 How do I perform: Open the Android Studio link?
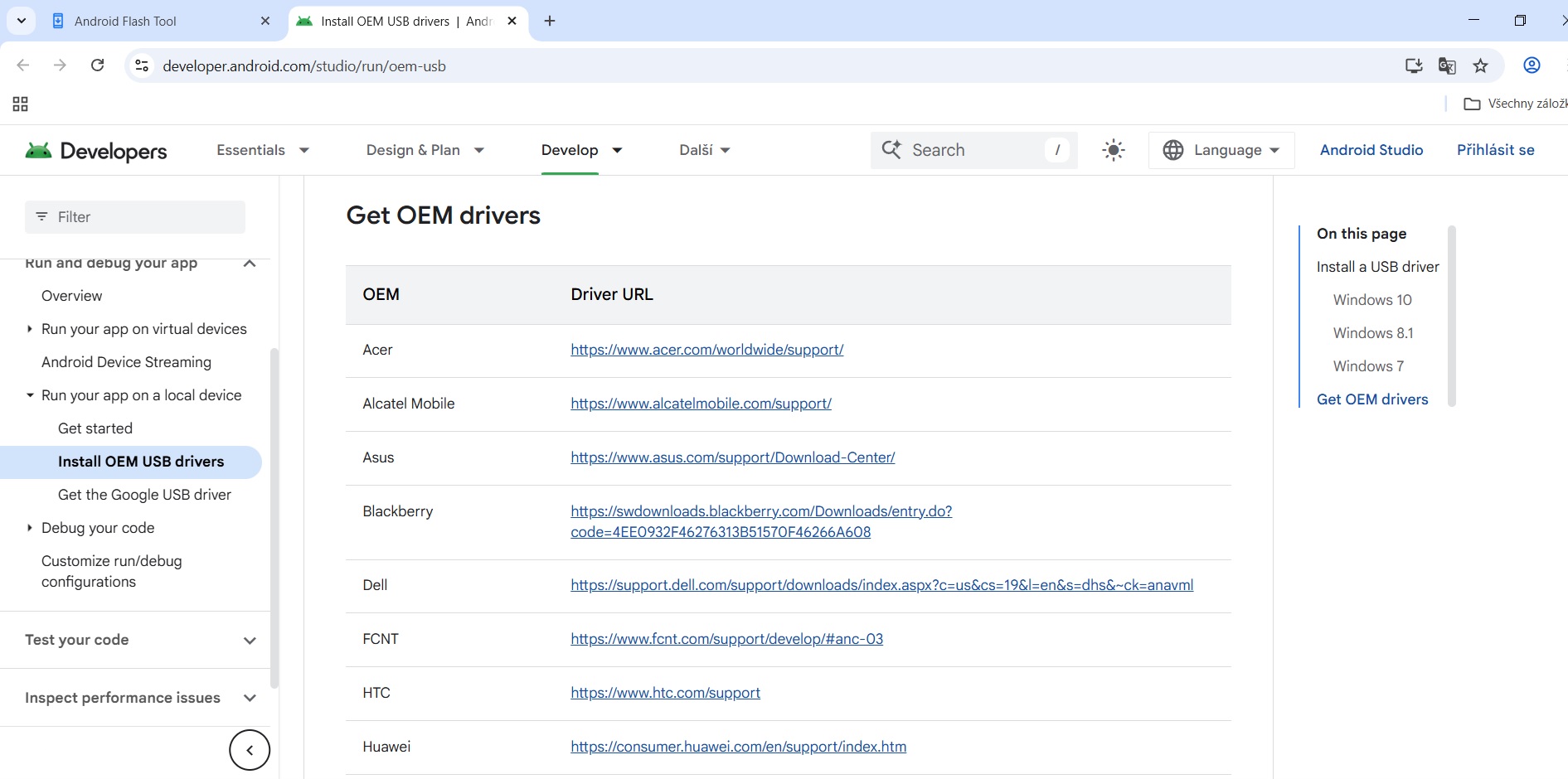tap(1371, 150)
